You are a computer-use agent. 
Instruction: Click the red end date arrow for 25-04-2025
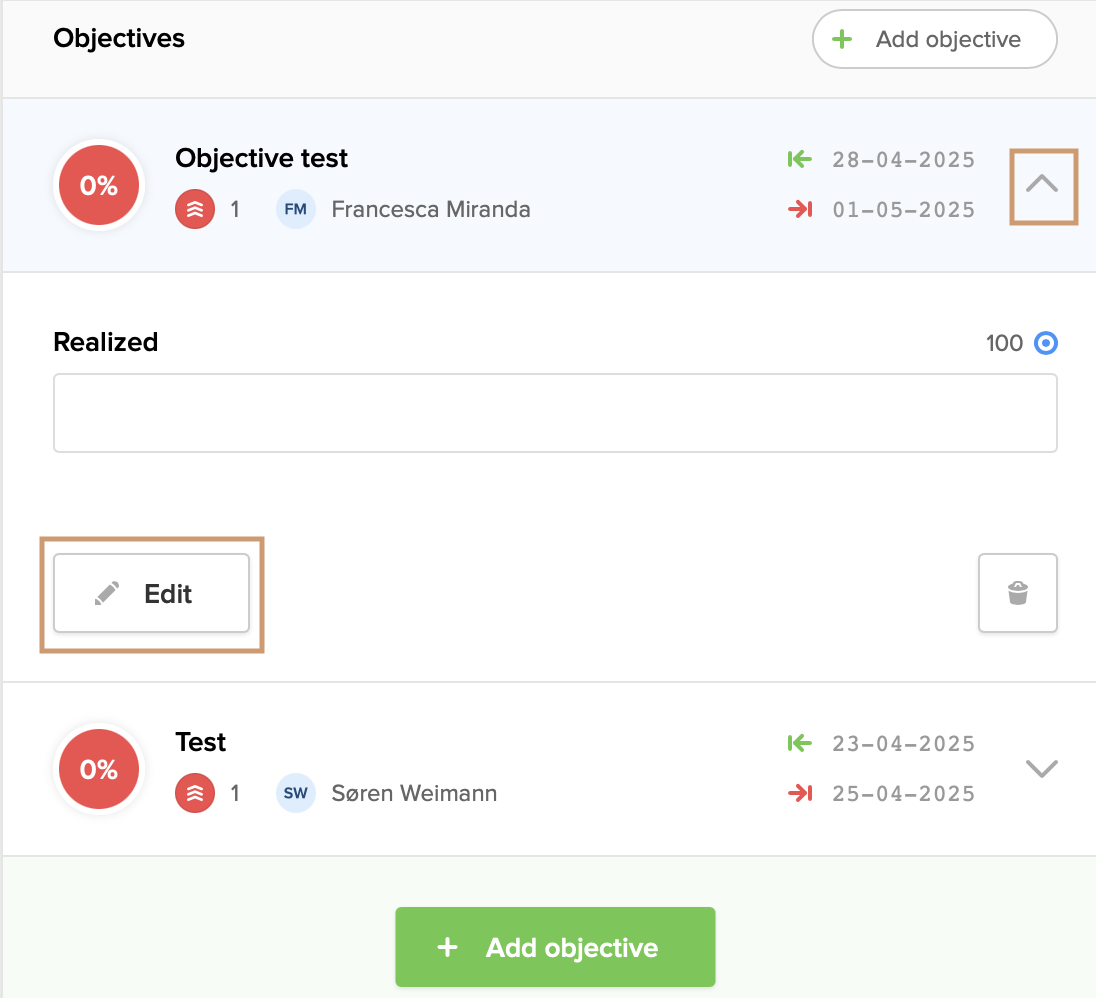799,794
